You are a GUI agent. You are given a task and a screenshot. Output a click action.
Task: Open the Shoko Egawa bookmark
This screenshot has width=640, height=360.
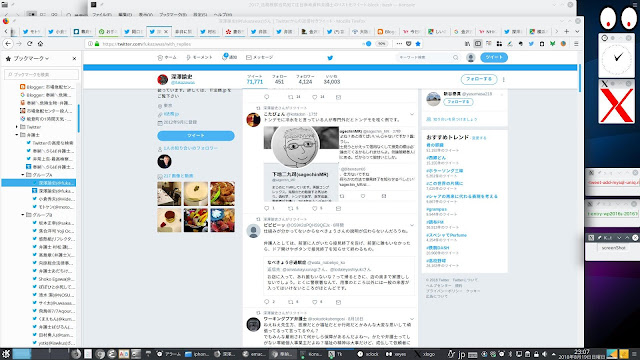(53, 279)
